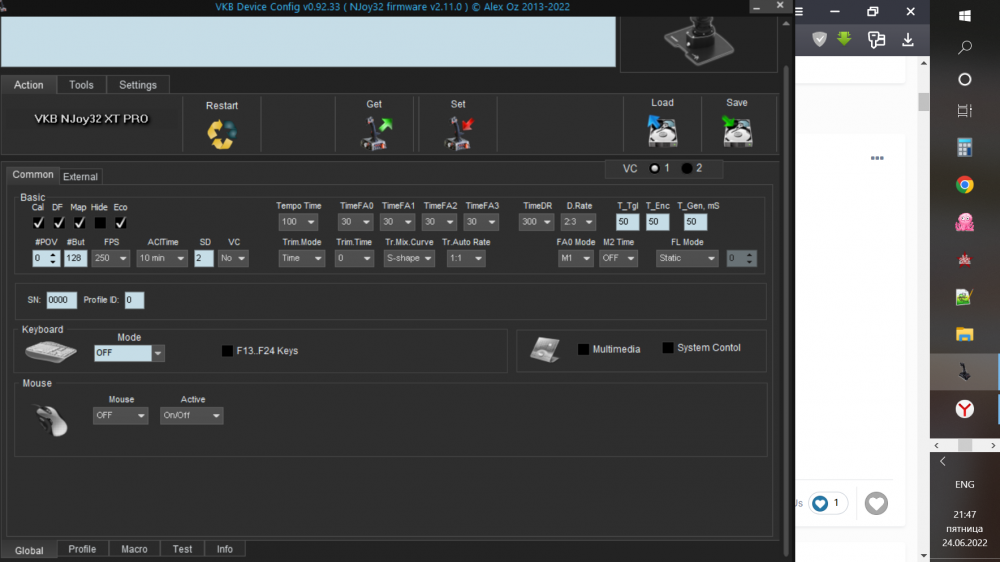This screenshot has width=1000, height=562.
Task: Launch Calculator from taskbar
Action: (x=964, y=148)
